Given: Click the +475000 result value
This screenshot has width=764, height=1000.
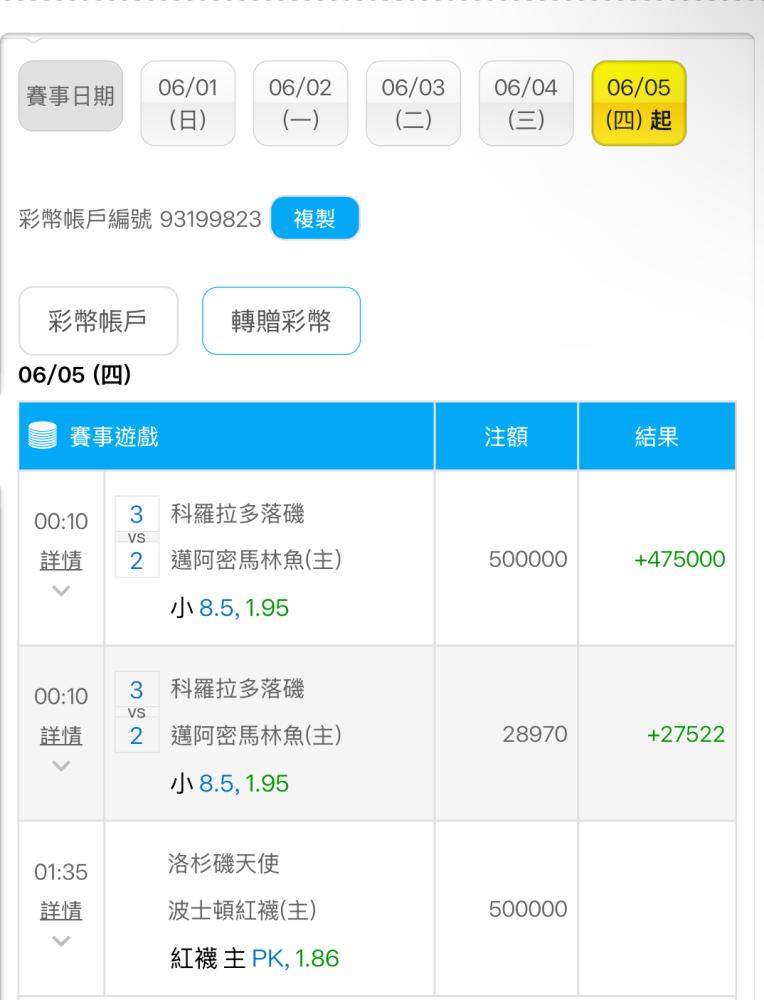Looking at the screenshot, I should pyautogui.click(x=680, y=559).
